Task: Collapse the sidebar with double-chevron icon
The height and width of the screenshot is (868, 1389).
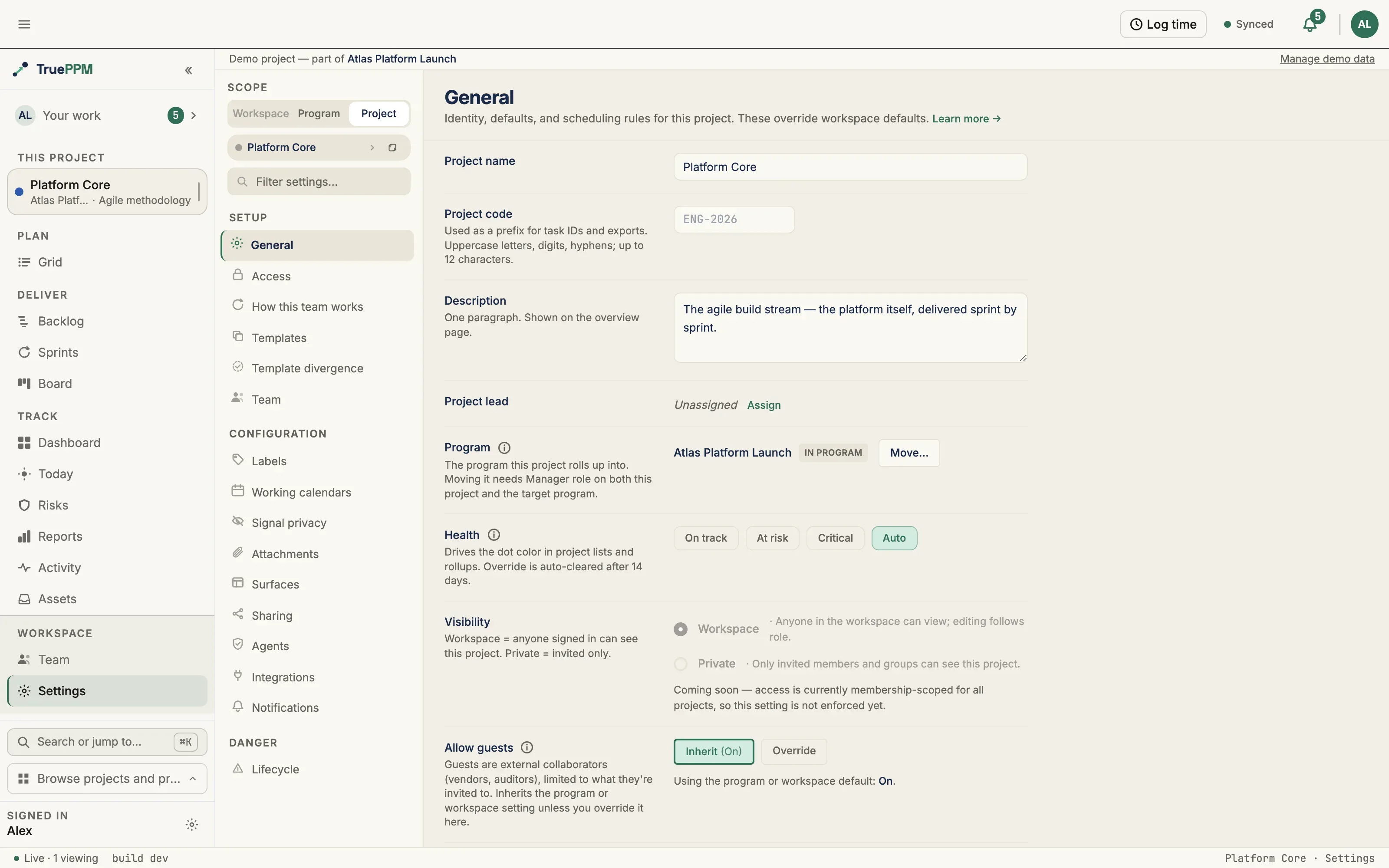Action: (x=188, y=70)
